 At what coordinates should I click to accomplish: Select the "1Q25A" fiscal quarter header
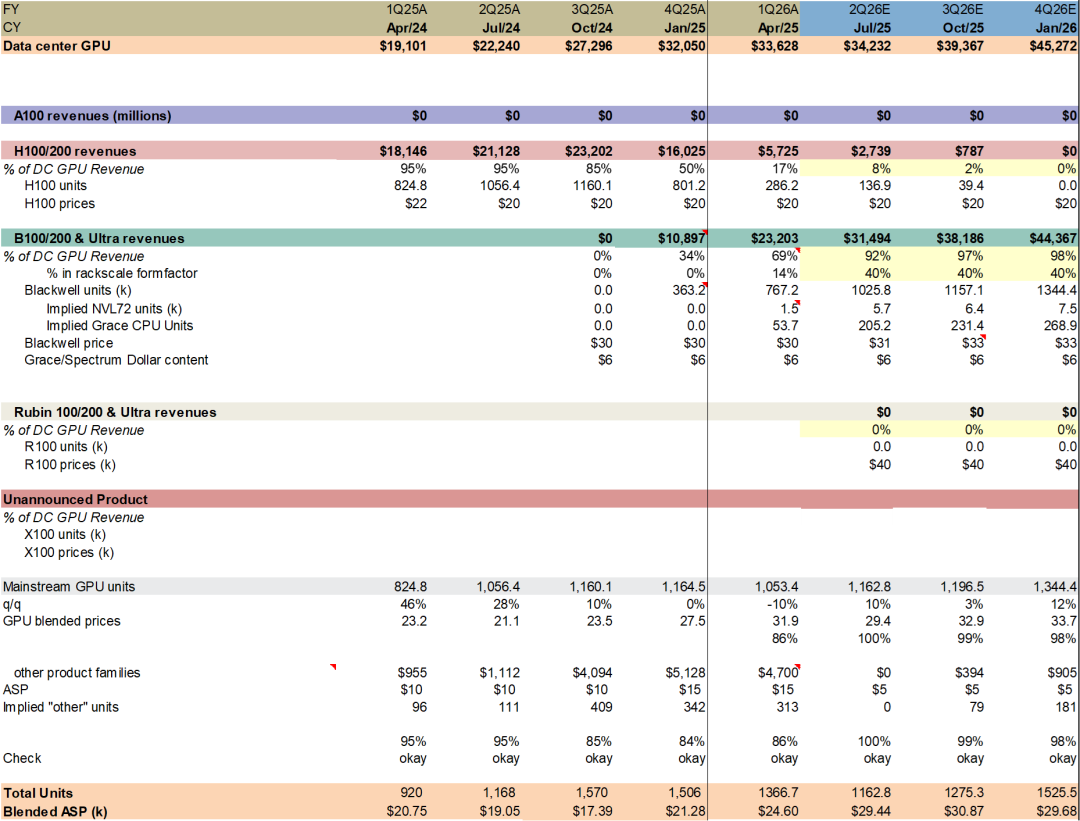407,10
